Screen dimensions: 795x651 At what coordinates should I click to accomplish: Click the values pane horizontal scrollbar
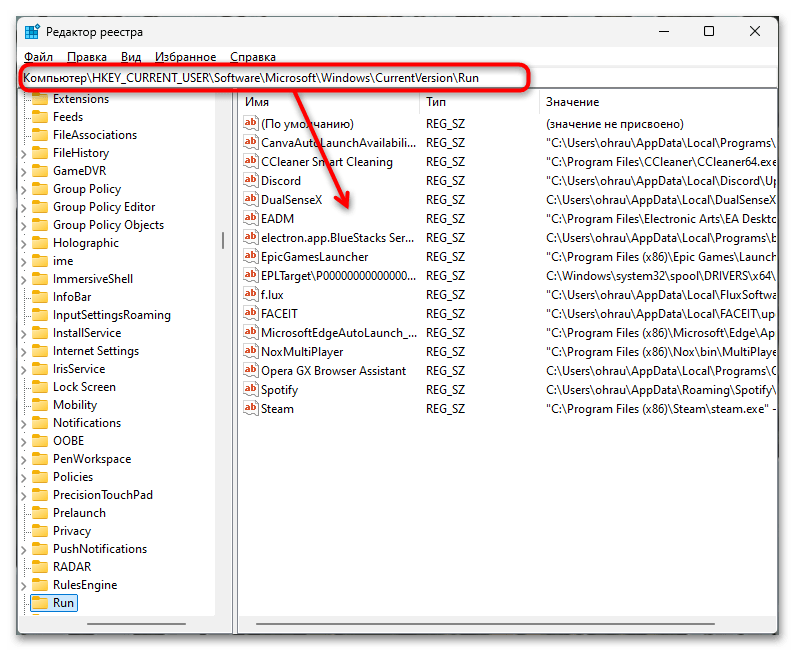coord(485,624)
